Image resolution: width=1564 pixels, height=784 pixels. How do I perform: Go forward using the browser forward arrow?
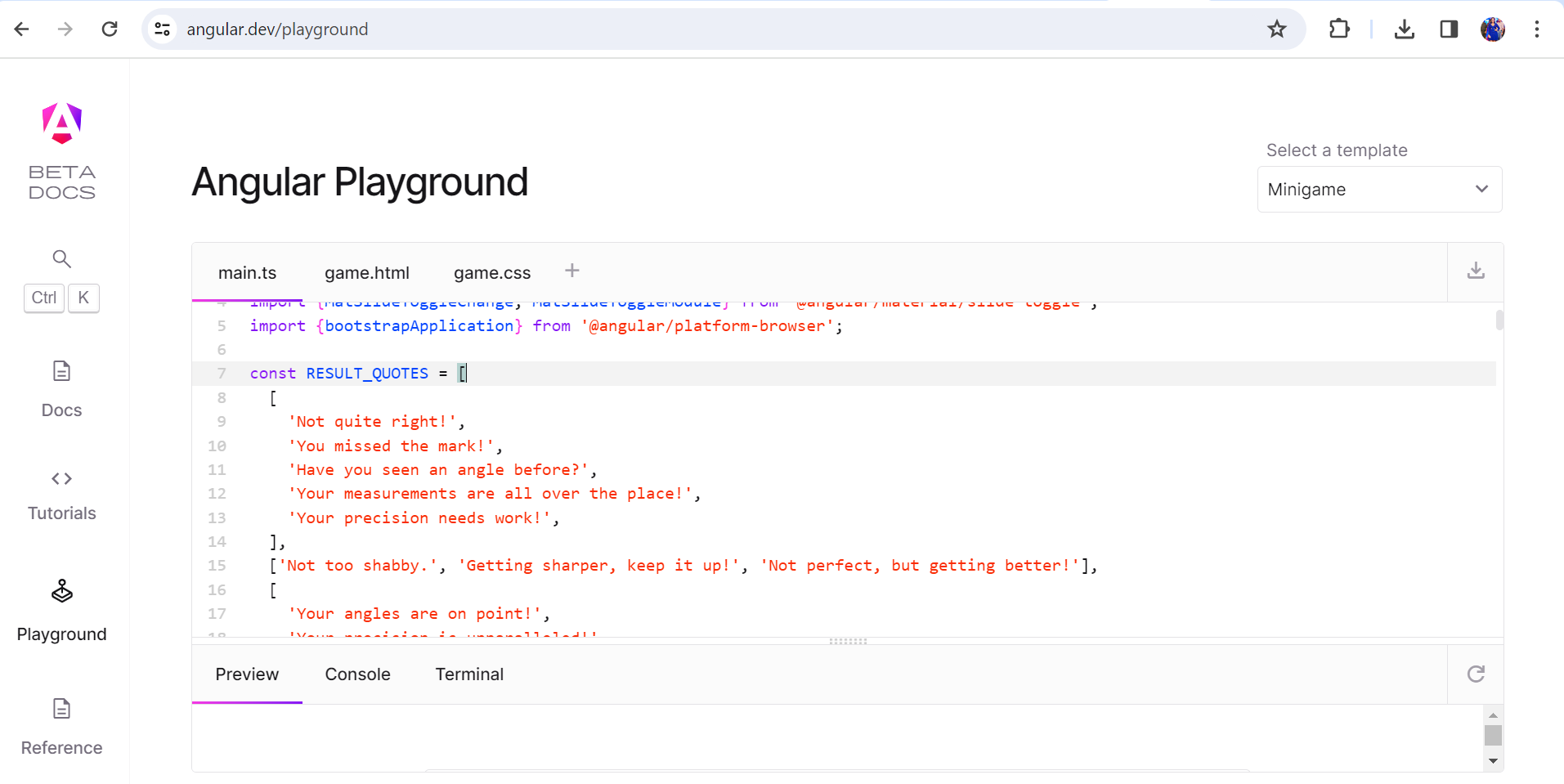click(65, 29)
